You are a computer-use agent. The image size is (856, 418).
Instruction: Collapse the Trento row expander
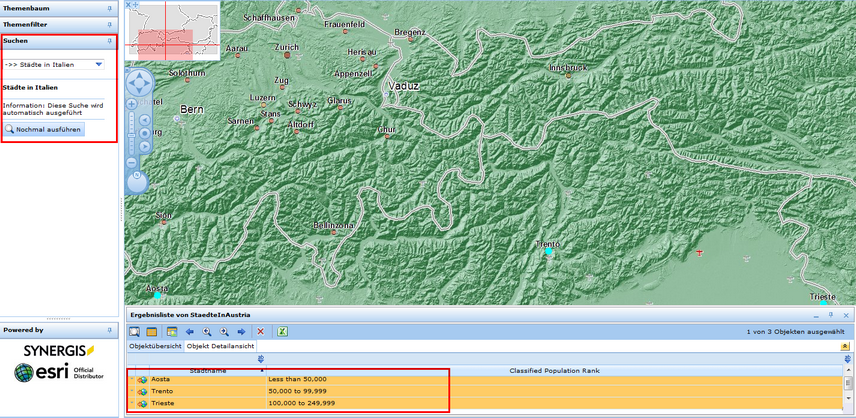(132, 391)
